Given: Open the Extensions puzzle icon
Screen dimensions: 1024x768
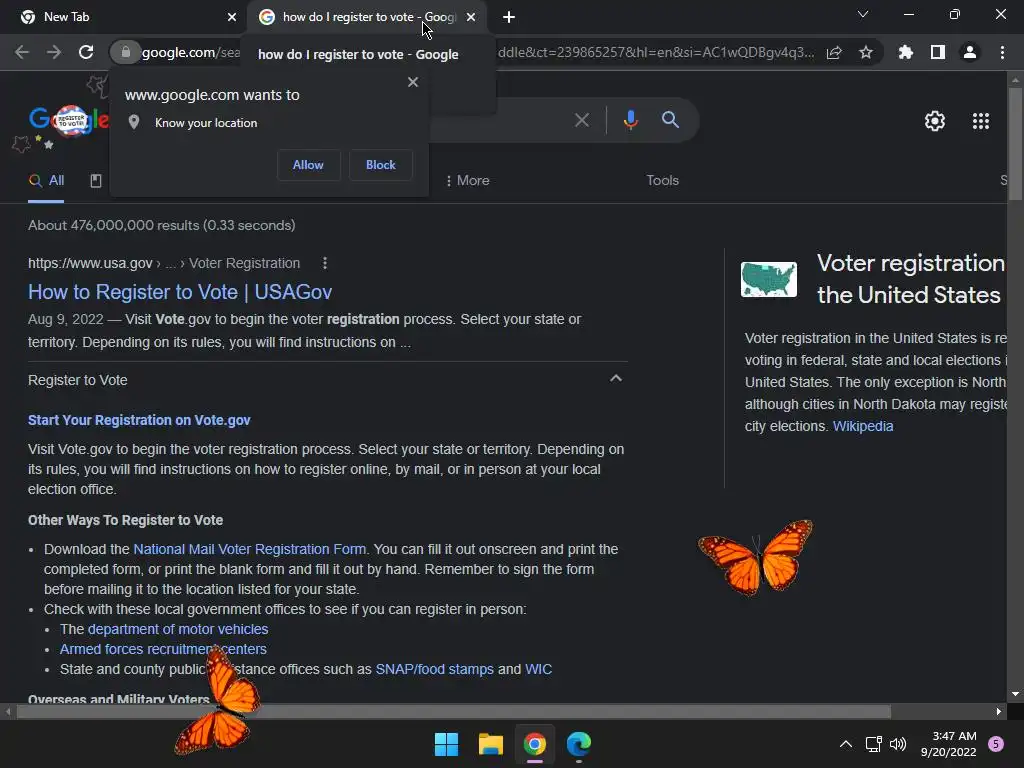Looking at the screenshot, I should (x=906, y=52).
